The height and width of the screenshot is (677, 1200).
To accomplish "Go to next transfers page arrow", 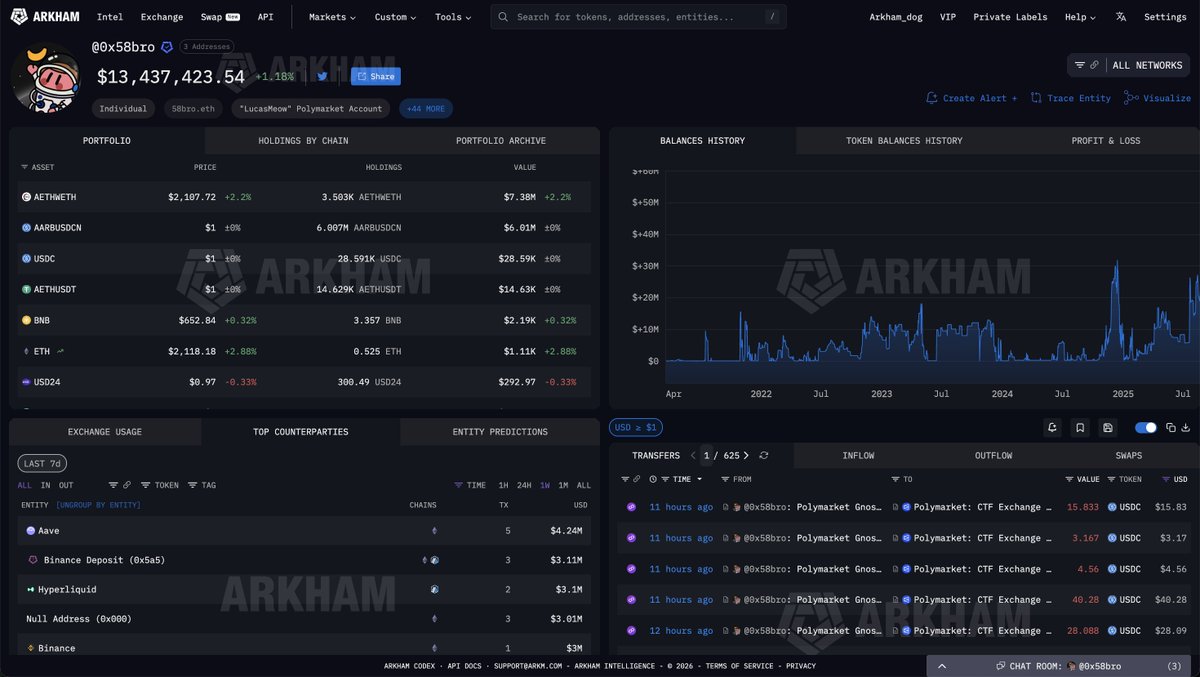I will pos(746,456).
